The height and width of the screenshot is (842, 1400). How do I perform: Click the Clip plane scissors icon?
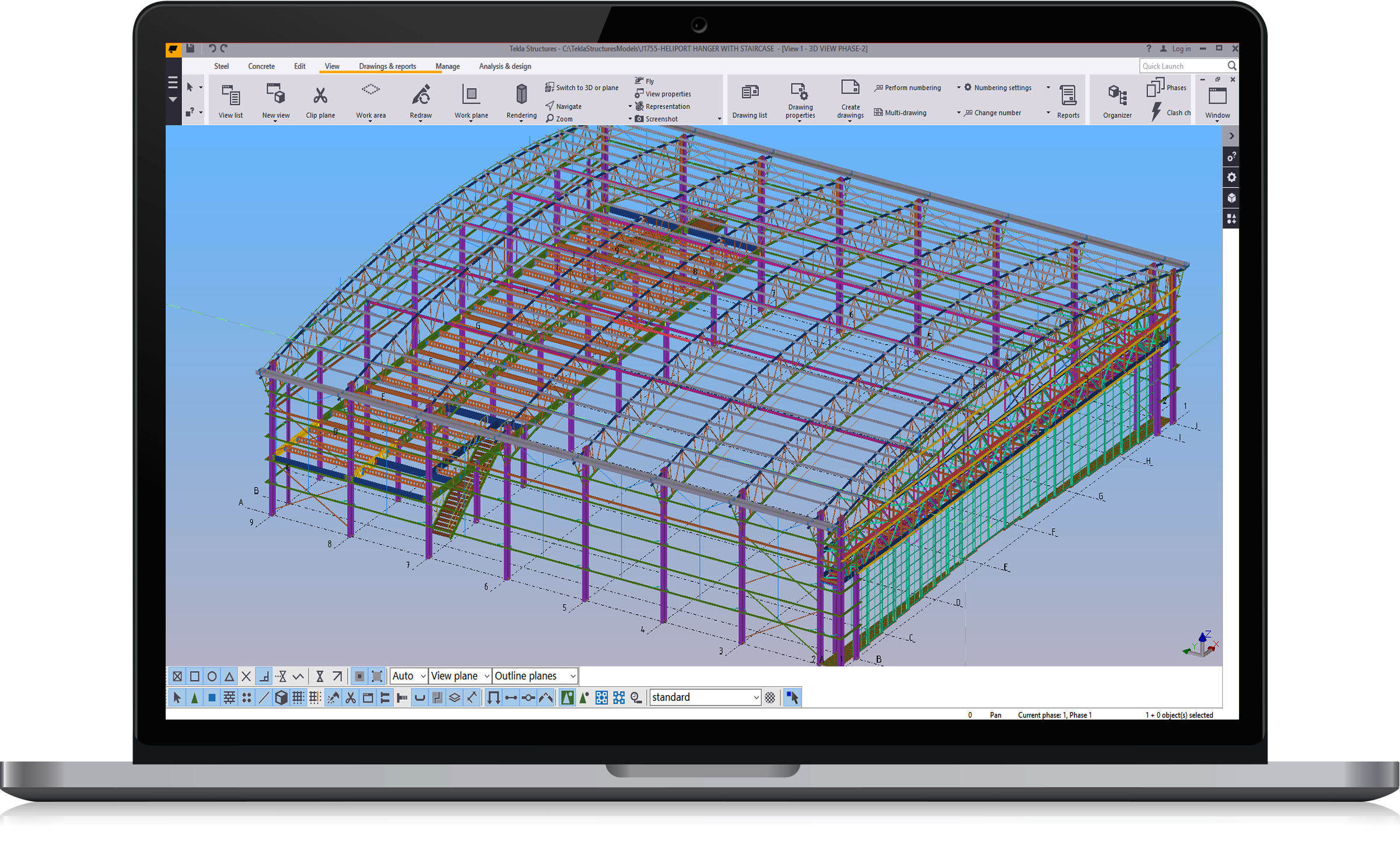[320, 95]
